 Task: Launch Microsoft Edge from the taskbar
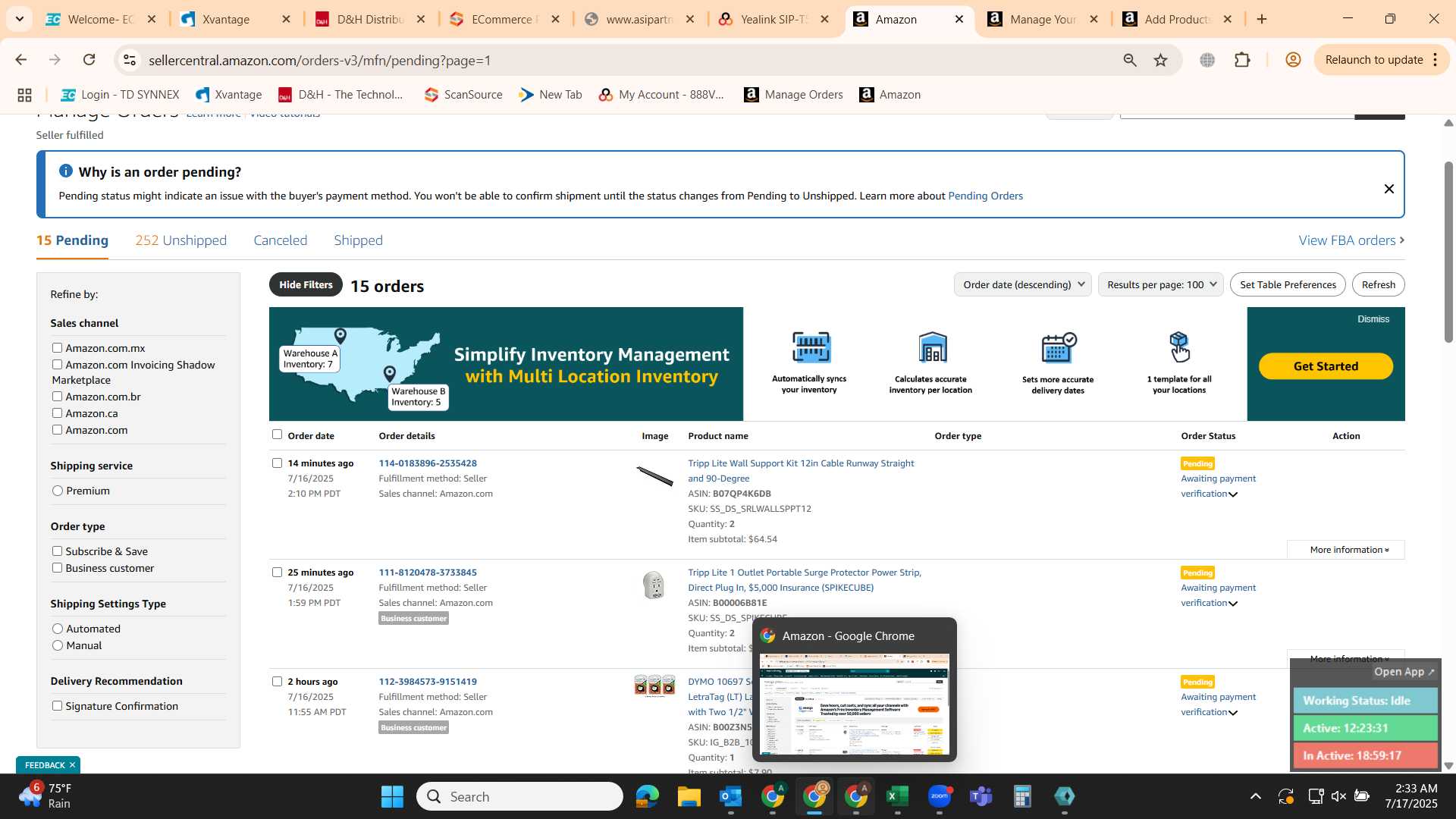(647, 796)
